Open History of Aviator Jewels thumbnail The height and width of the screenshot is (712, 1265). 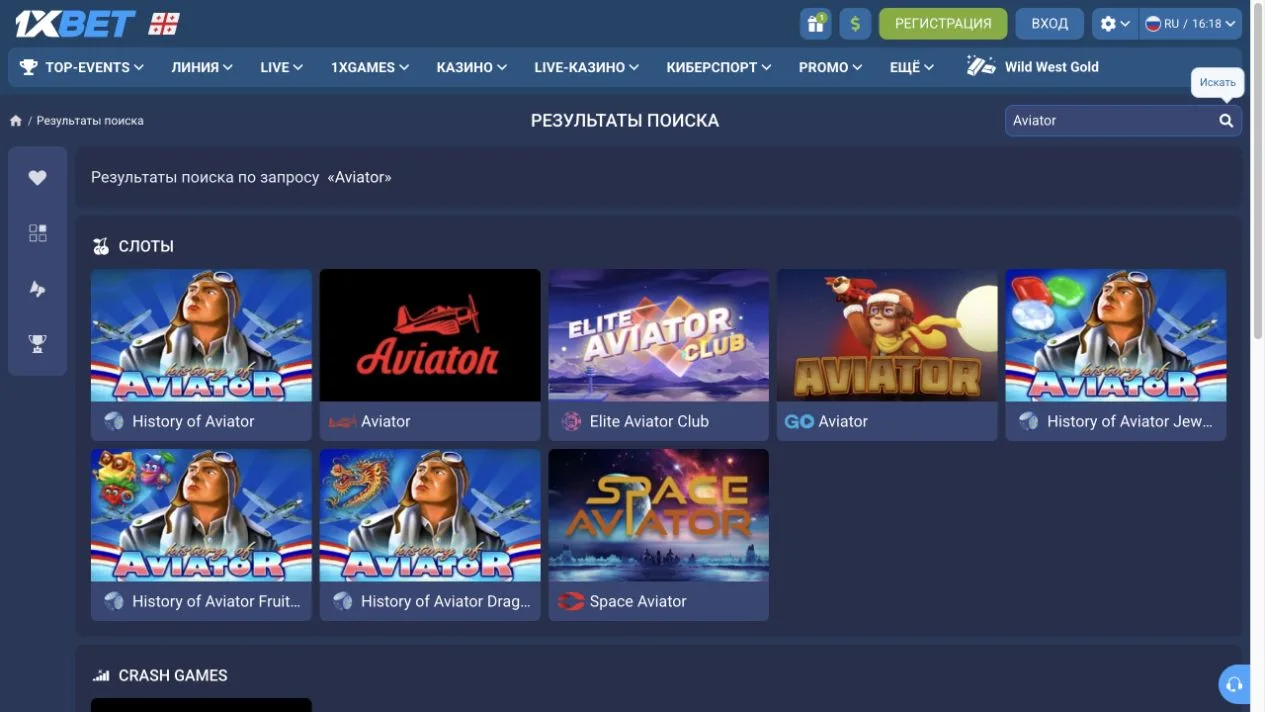point(1116,335)
